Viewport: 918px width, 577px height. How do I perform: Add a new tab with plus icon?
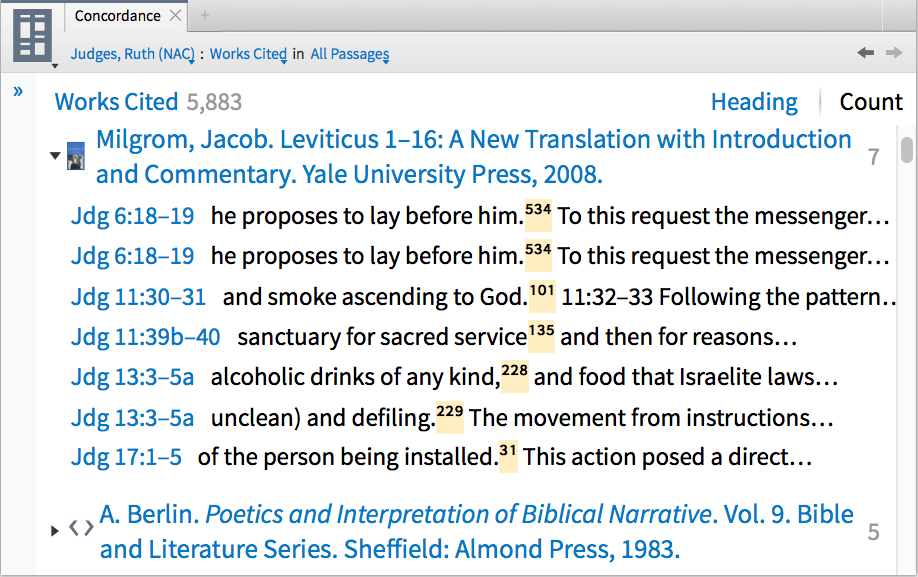point(206,16)
